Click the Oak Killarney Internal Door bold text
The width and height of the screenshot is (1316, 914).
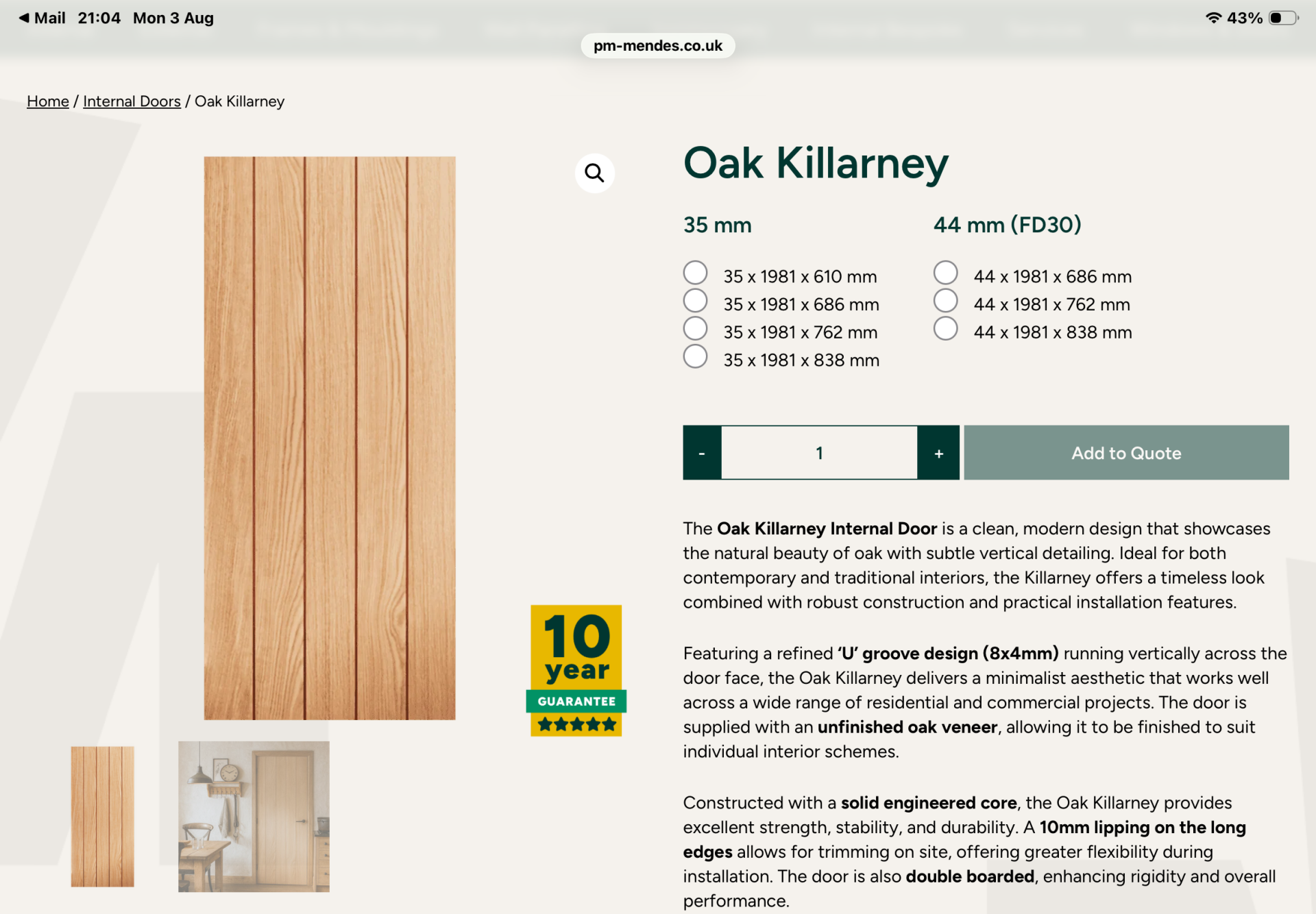(x=827, y=529)
